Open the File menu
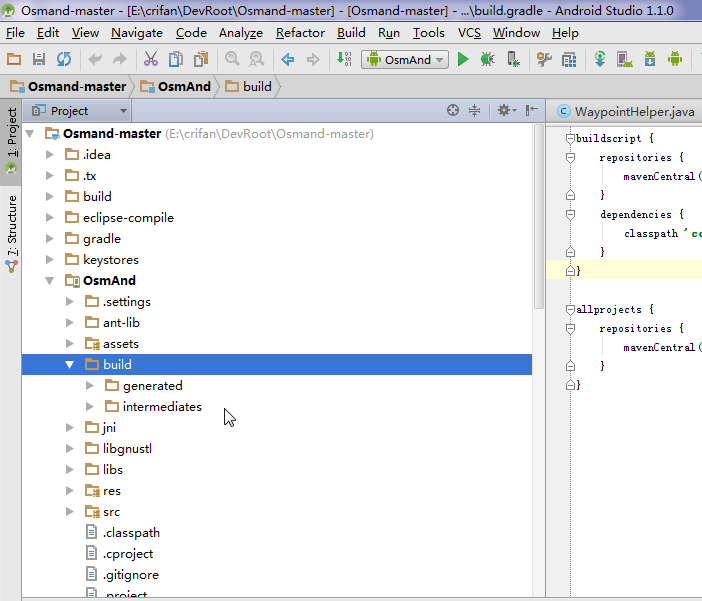 (15, 33)
